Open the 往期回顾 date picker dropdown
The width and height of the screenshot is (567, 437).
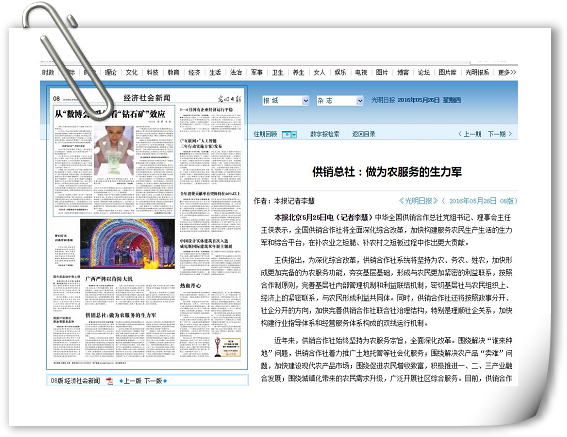click(x=289, y=134)
